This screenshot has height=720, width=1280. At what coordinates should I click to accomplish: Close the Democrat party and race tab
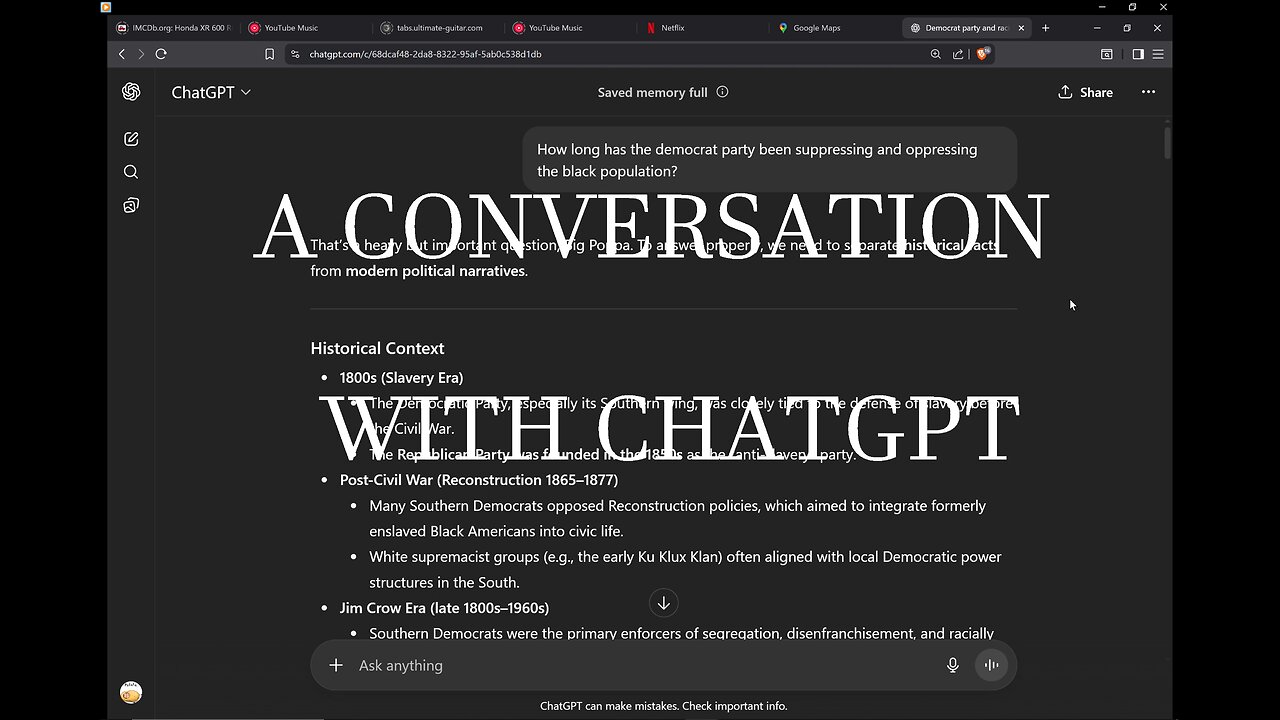click(x=1021, y=28)
